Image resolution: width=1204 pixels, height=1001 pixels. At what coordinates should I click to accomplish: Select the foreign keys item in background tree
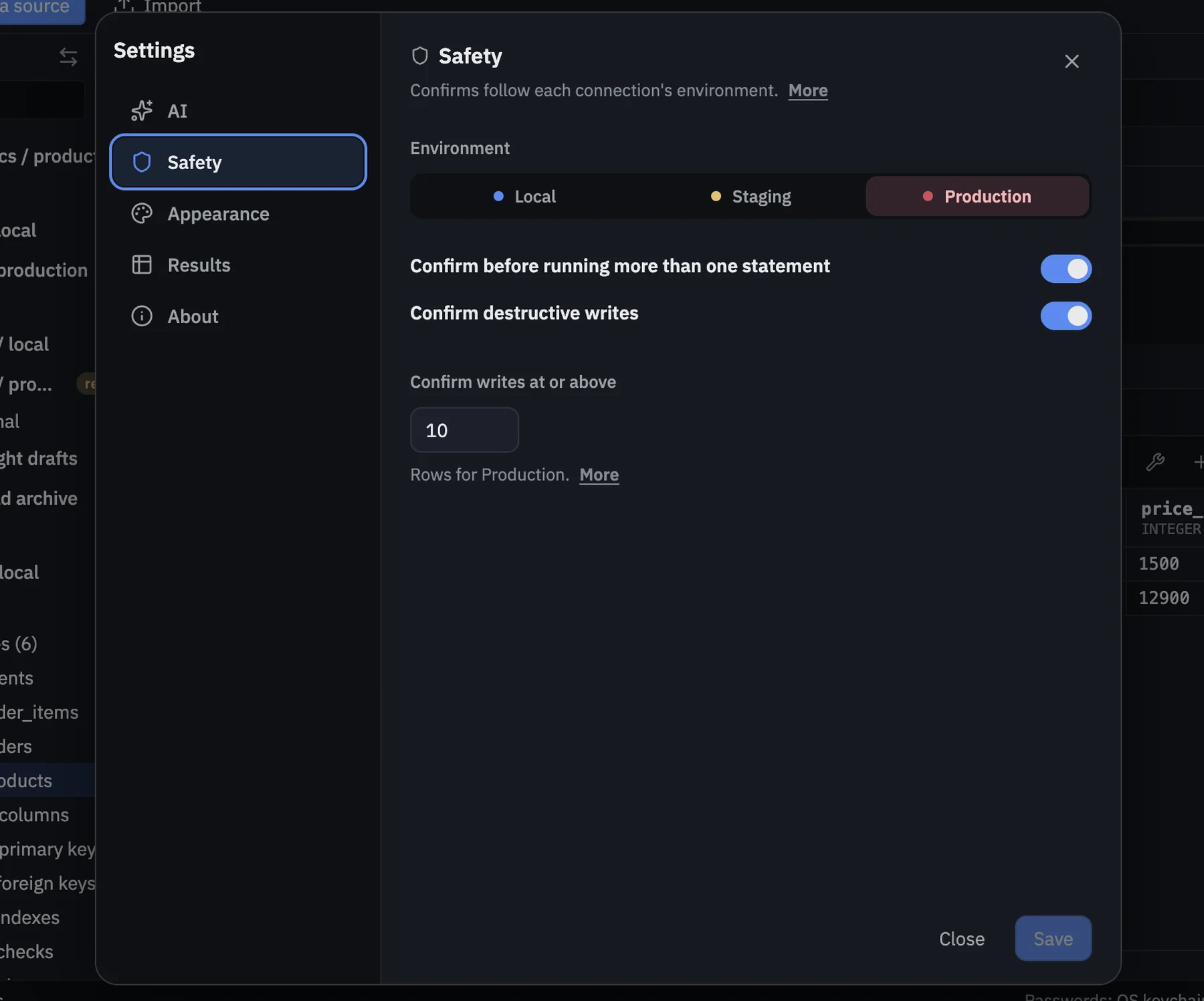click(47, 883)
